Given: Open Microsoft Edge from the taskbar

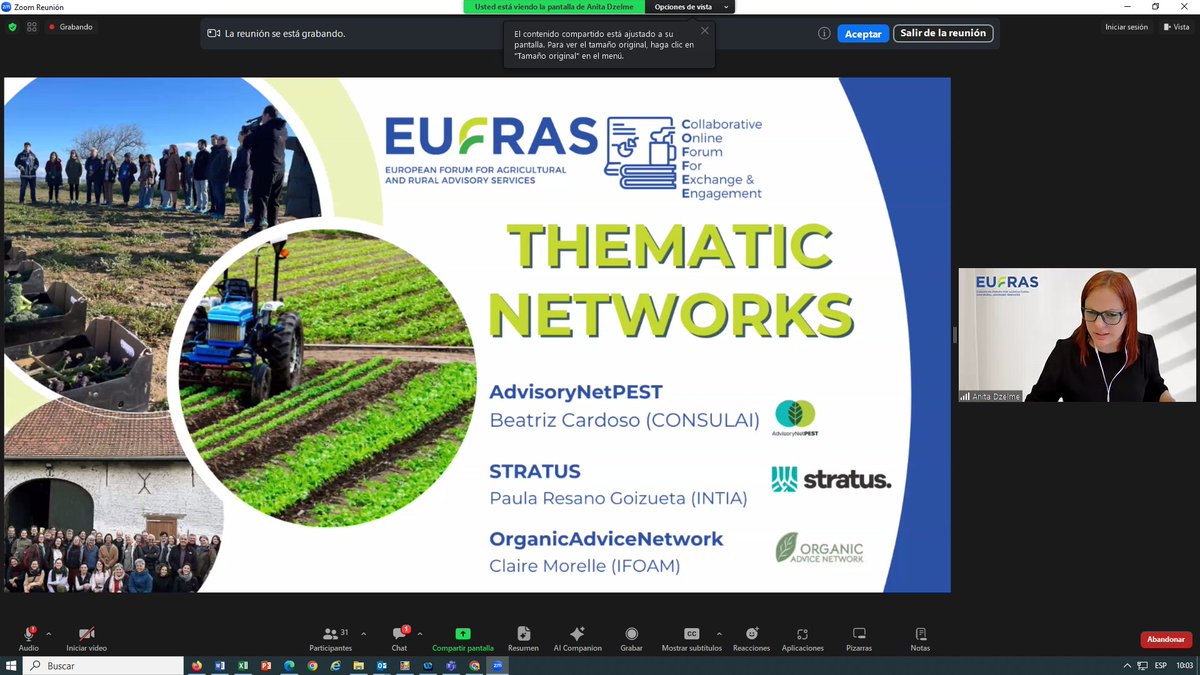Looking at the screenshot, I should pos(289,665).
